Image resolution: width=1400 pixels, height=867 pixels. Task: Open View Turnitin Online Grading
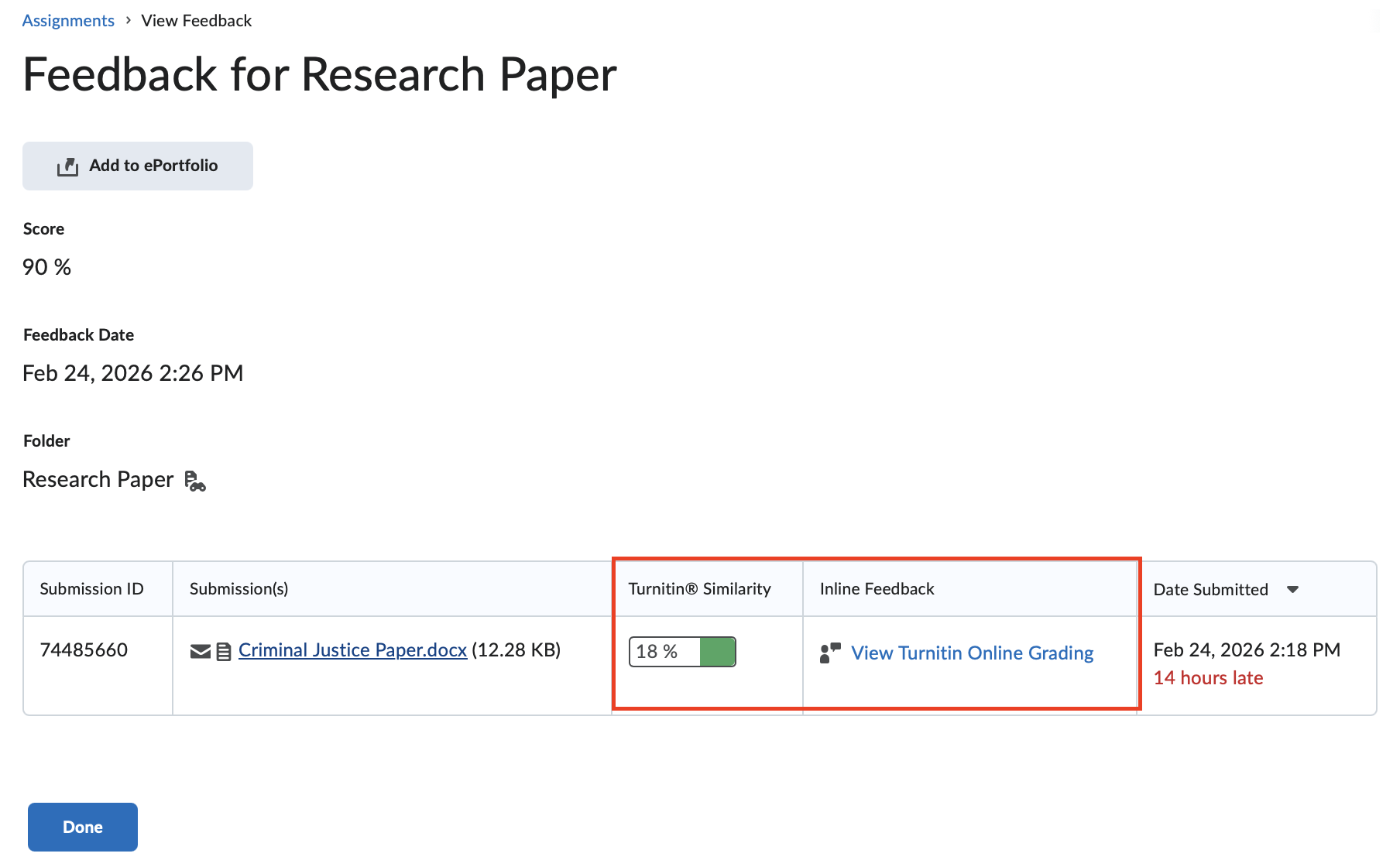click(x=972, y=653)
